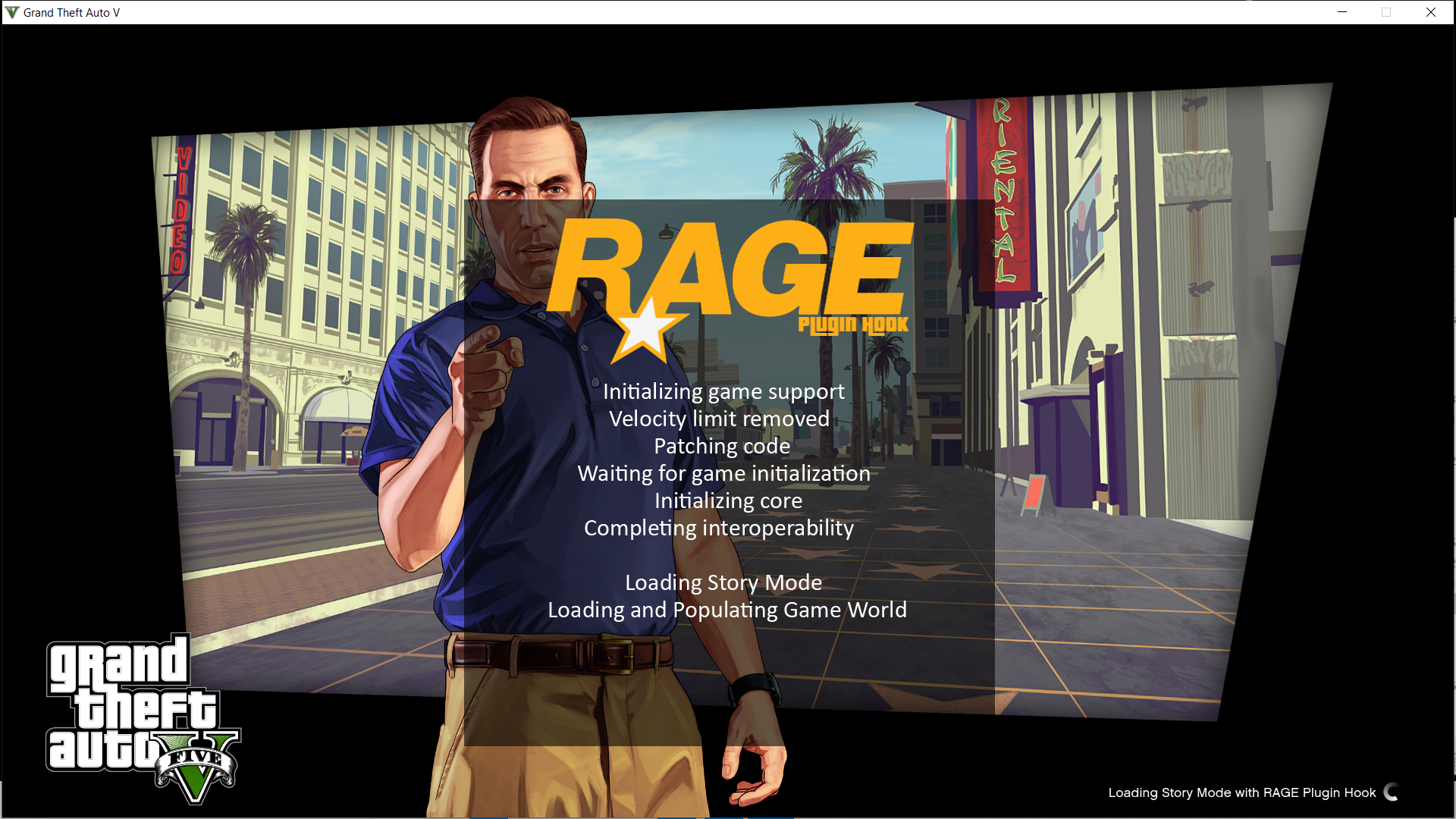This screenshot has width=1456, height=819.
Task: Click the white star in RAGE logo
Action: pos(645,331)
